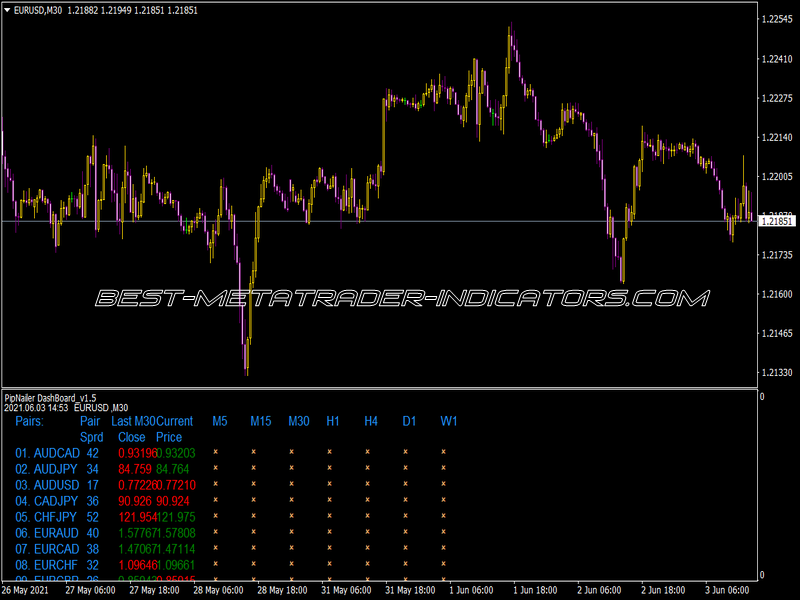Image resolution: width=800 pixels, height=600 pixels.
Task: Click the Pair Sprd column header
Action: (x=91, y=429)
